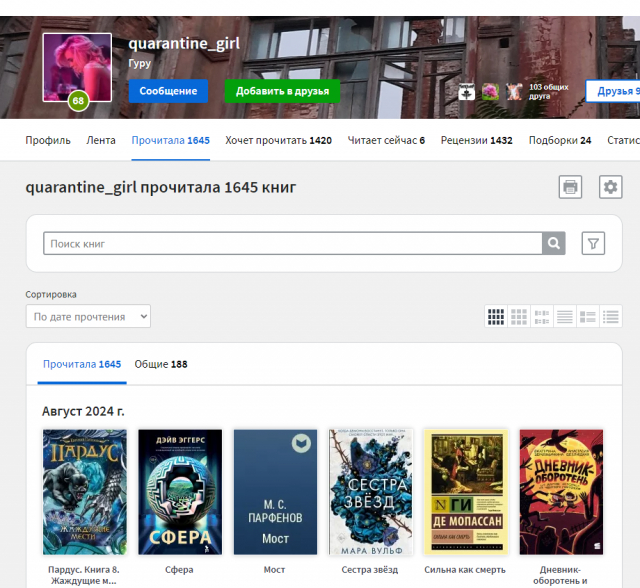The image size is (640, 588).
Task: Select the small-grid covers view icon
Action: (x=496, y=316)
